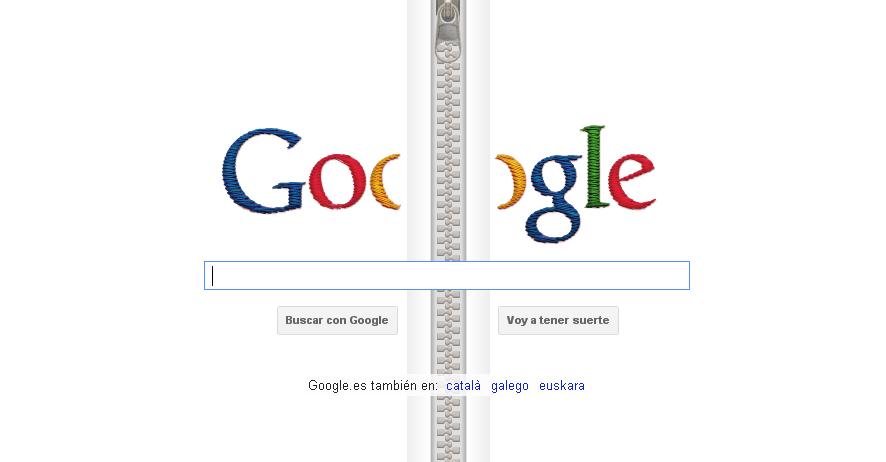Switch language to galego

(x=510, y=386)
